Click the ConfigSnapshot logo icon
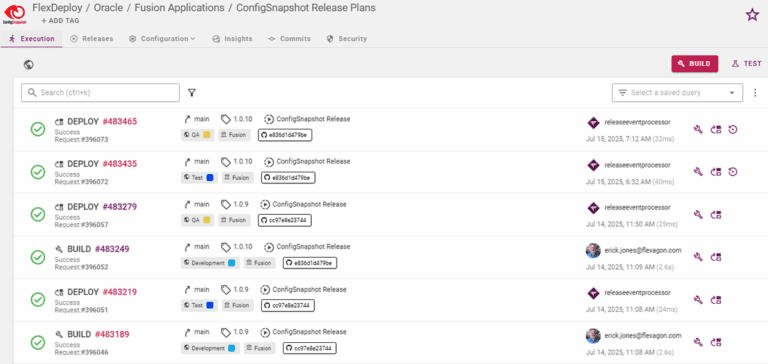 15,13
